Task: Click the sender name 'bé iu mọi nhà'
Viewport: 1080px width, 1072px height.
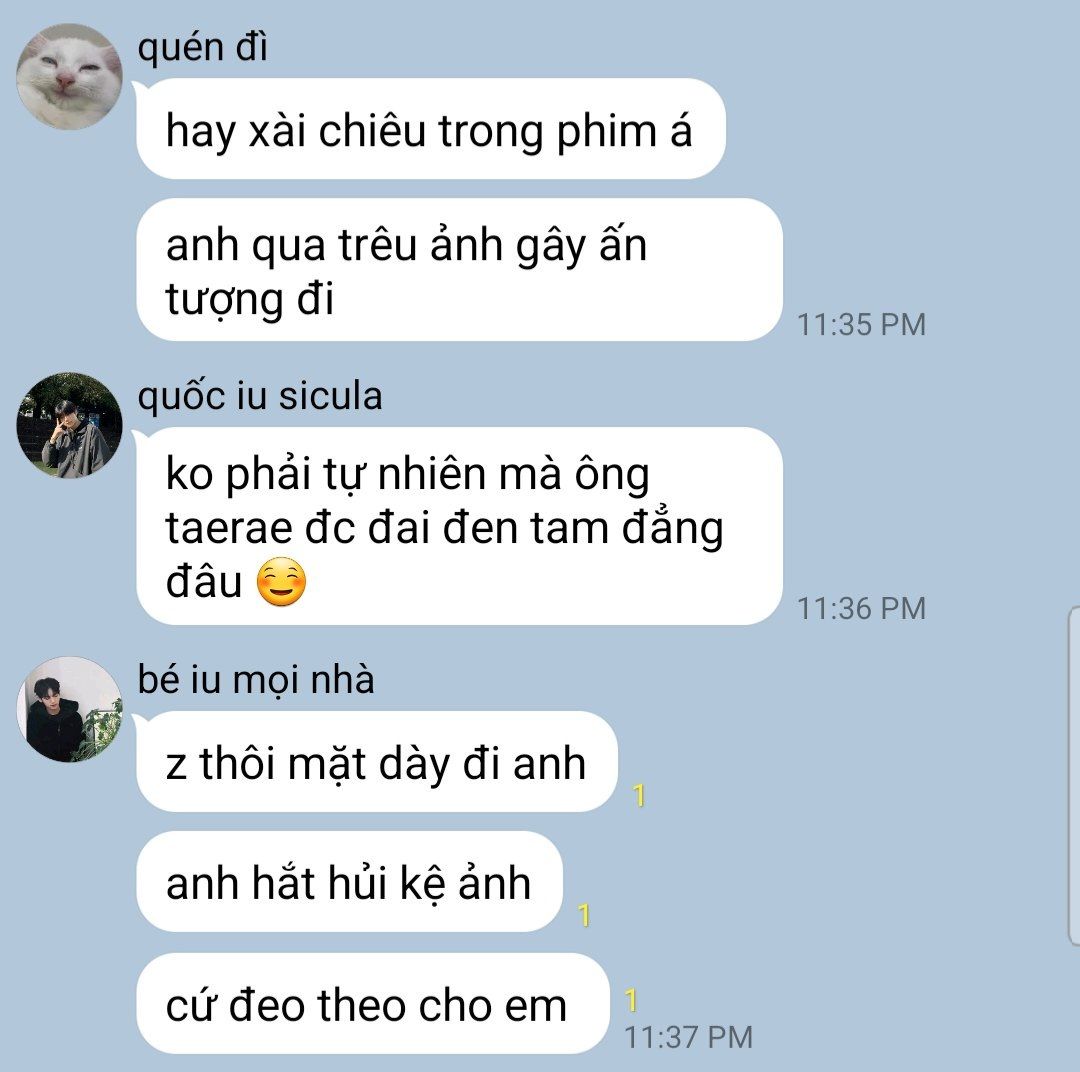Action: (x=256, y=679)
